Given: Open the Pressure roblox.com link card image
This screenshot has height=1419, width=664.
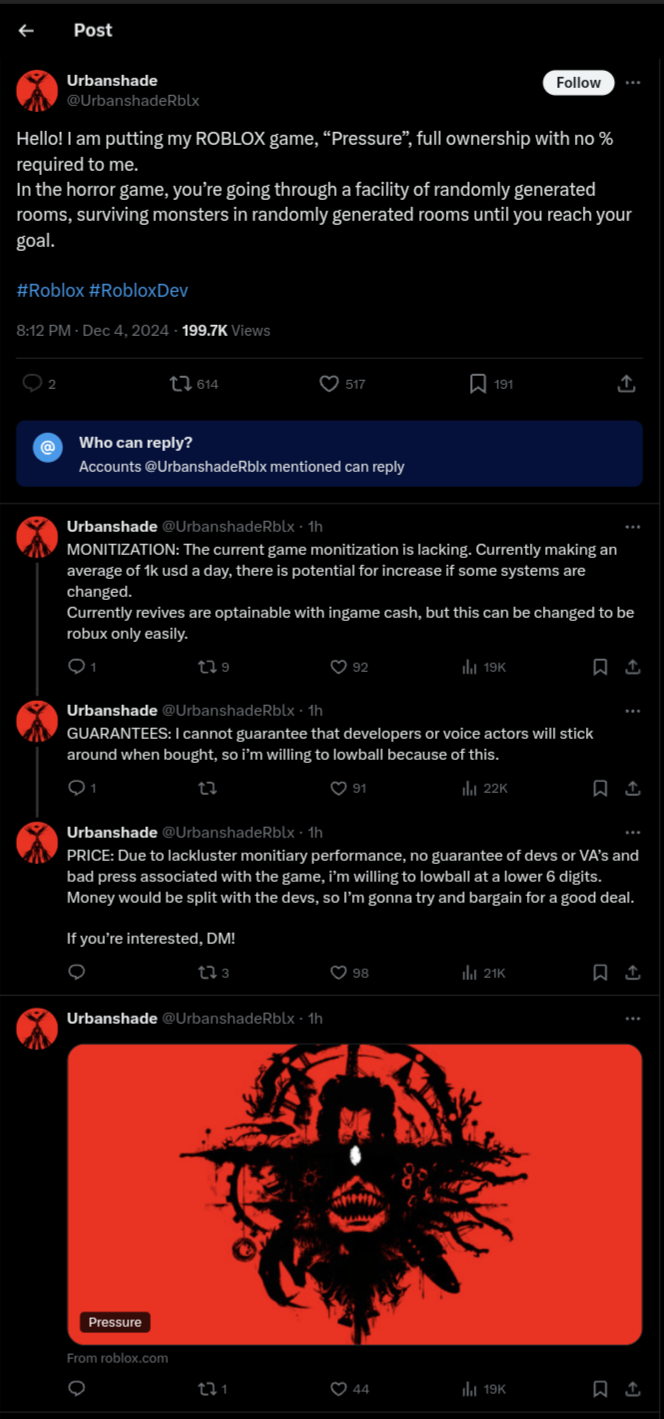Looking at the screenshot, I should click(x=354, y=1194).
